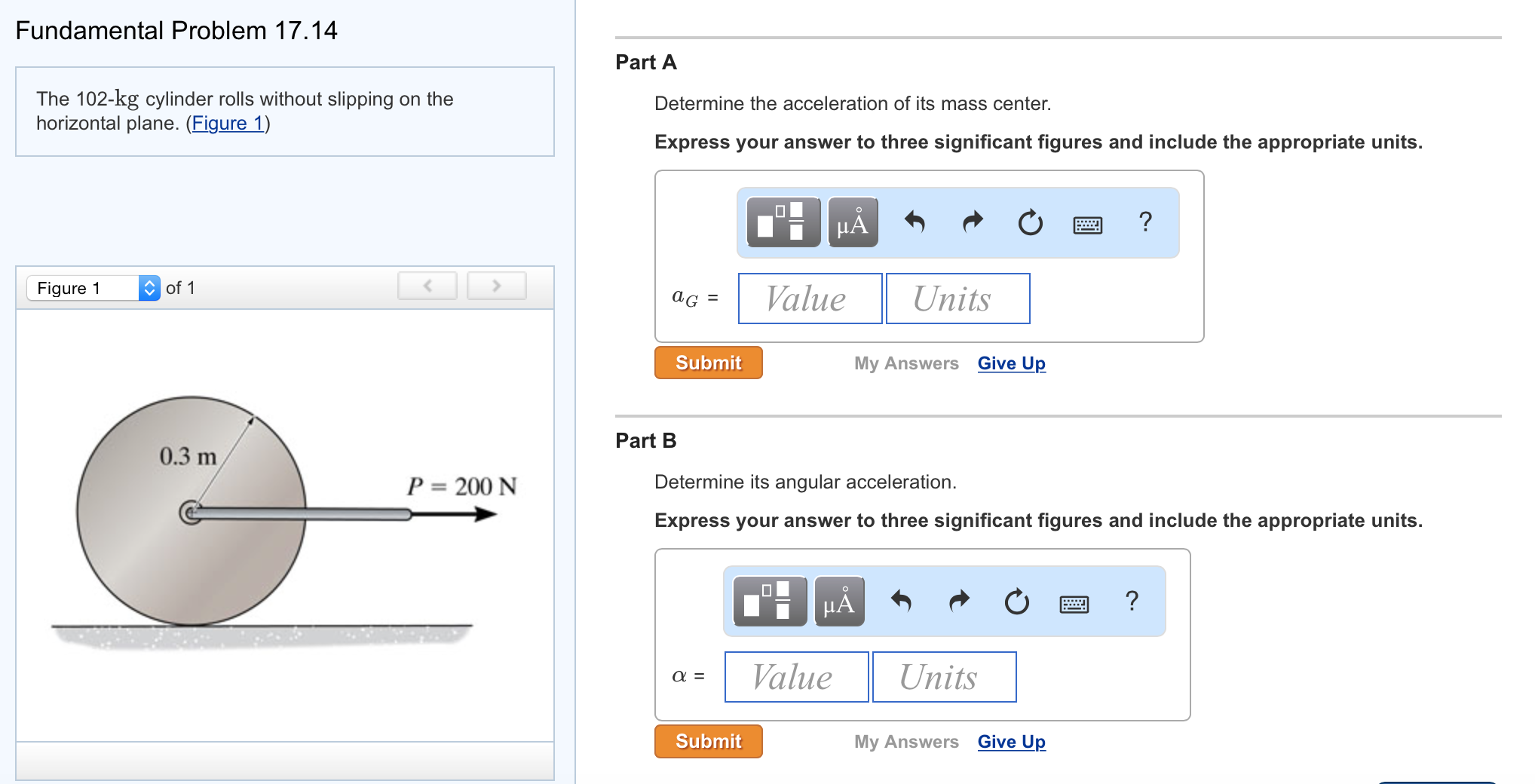The width and height of the screenshot is (1535, 784).
Task: Select the reset answer icon in Part B
Action: (x=1017, y=601)
